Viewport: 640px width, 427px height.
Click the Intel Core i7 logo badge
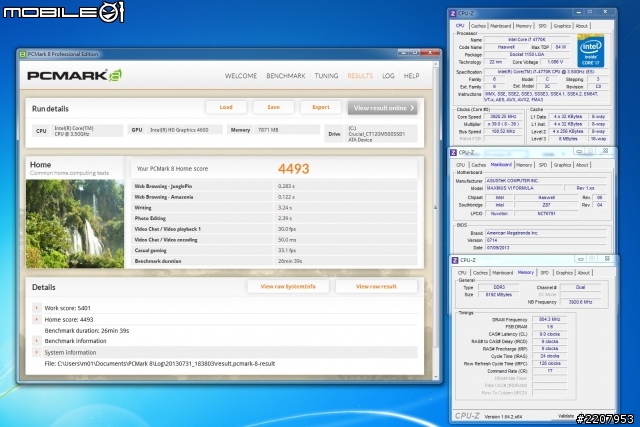coord(590,51)
